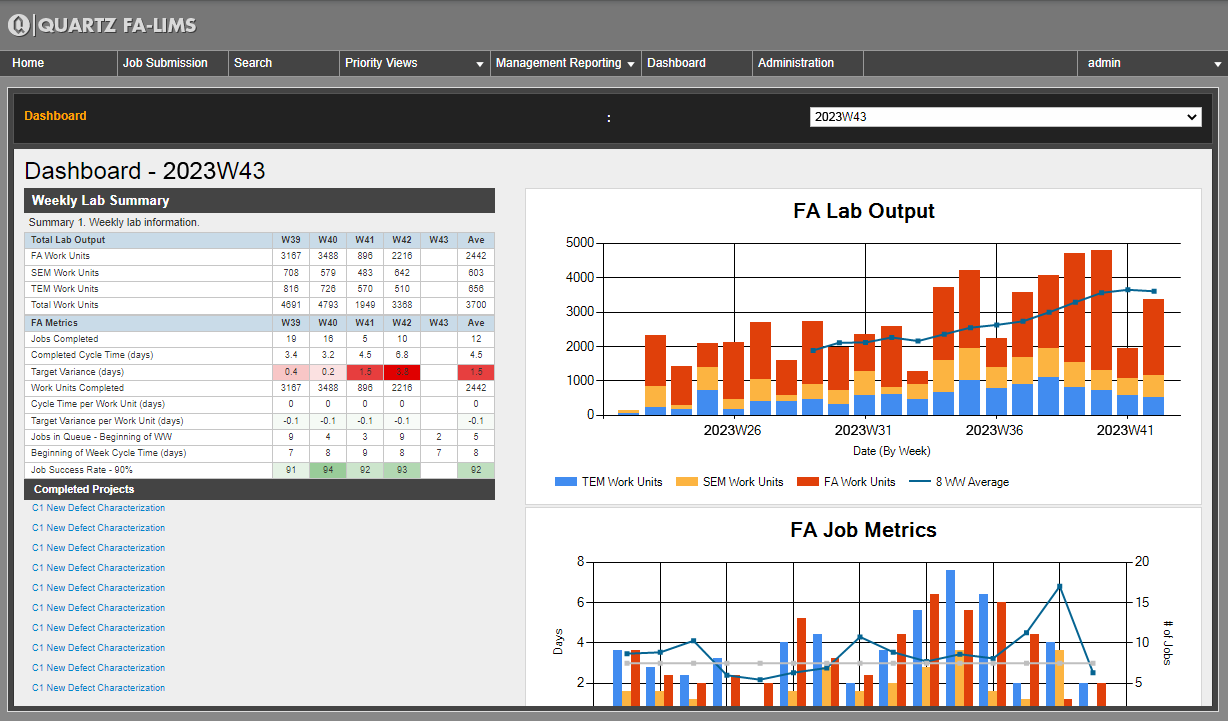The height and width of the screenshot is (721, 1228).
Task: Click Beginning of Week Cycle Time label
Action: [x=109, y=453]
